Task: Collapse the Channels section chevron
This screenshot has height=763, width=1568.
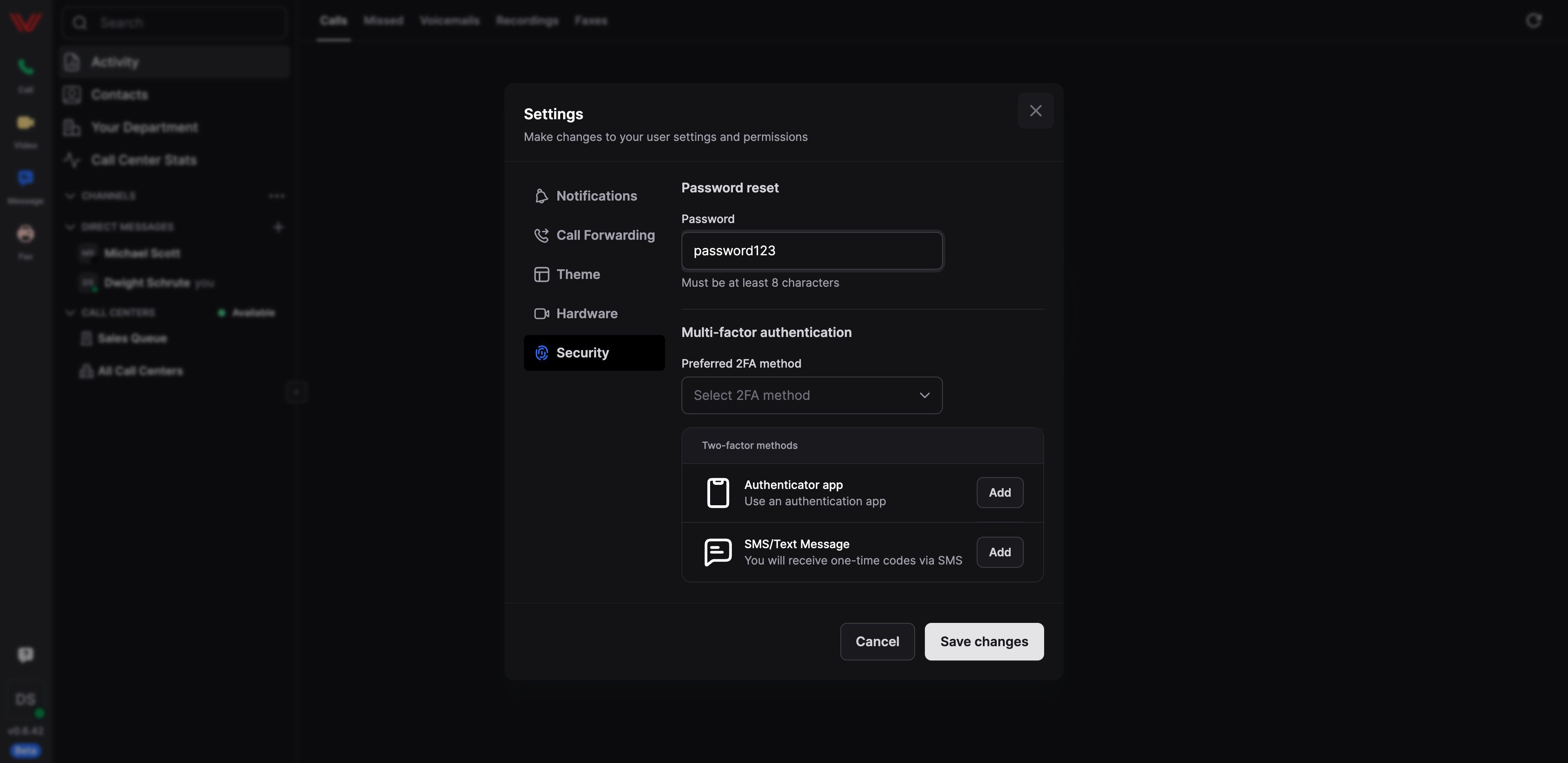Action: (70, 196)
